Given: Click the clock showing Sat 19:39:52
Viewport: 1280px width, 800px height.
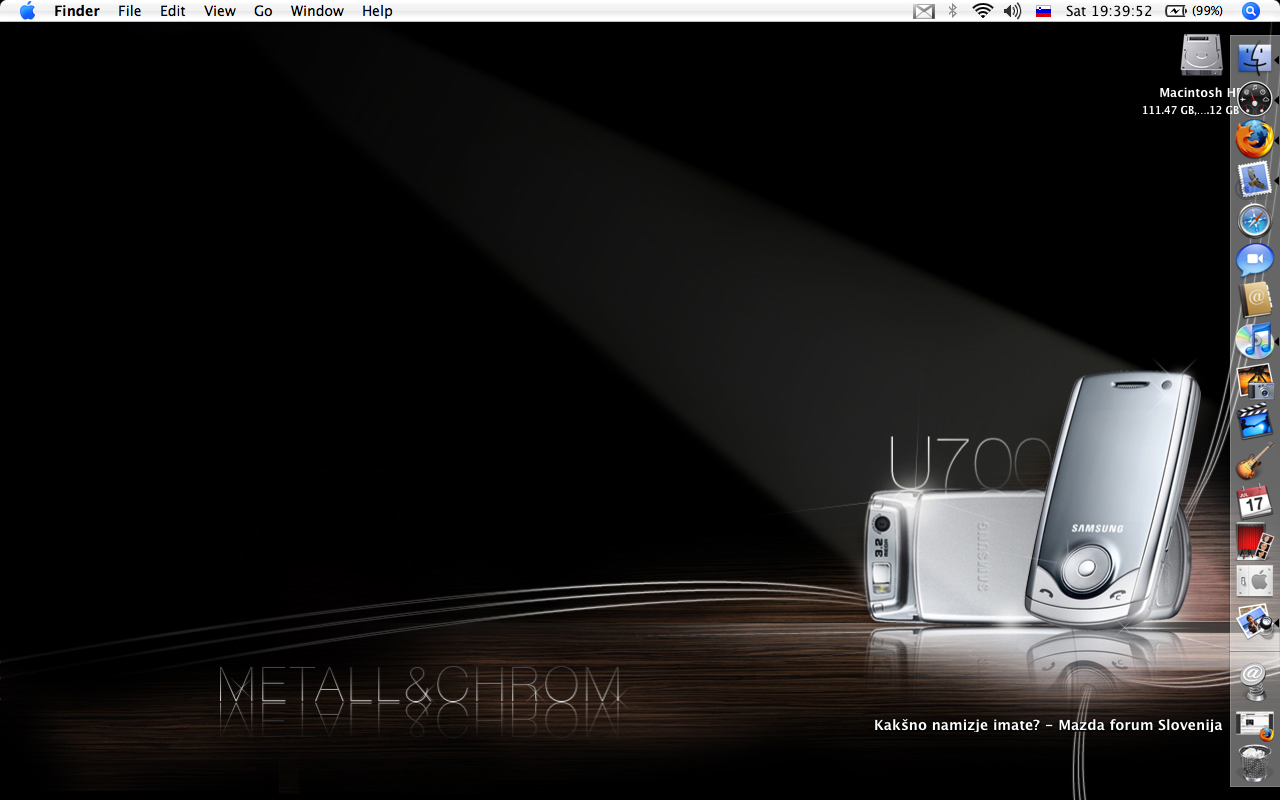Looking at the screenshot, I should tap(1109, 11).
